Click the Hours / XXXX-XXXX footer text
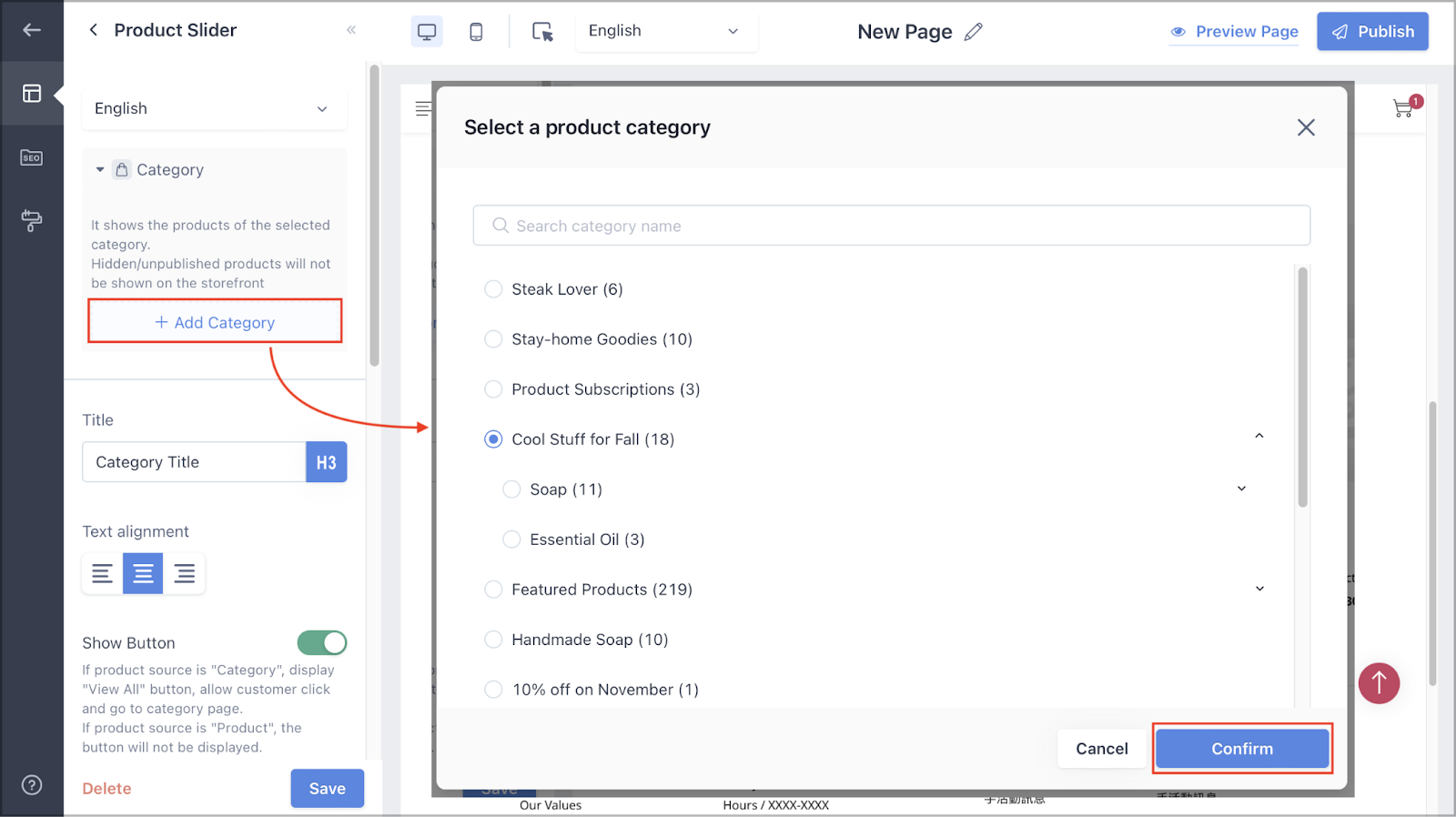Image resolution: width=1456 pixels, height=817 pixels. [x=775, y=805]
